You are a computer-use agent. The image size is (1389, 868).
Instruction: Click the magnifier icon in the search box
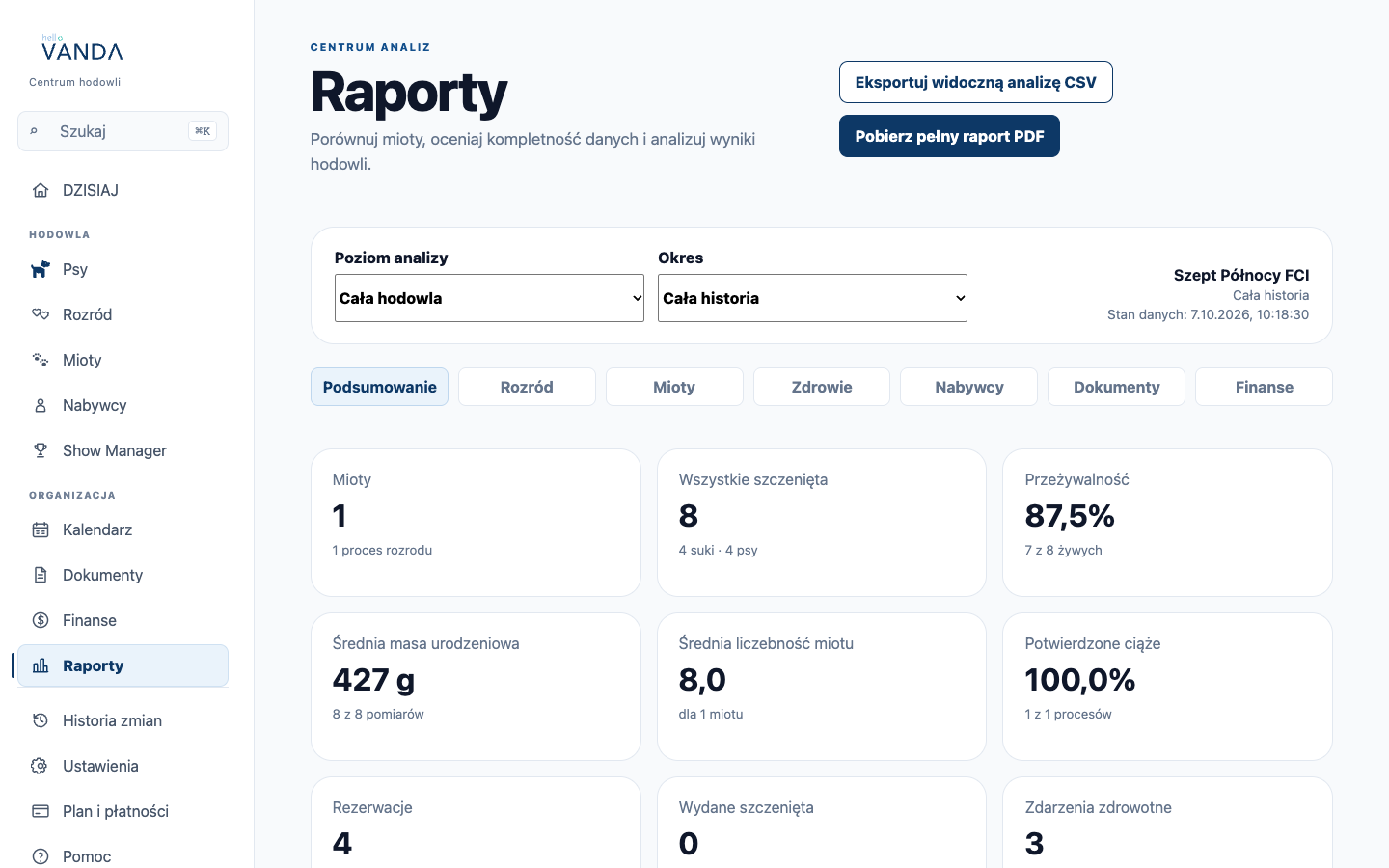tap(35, 131)
